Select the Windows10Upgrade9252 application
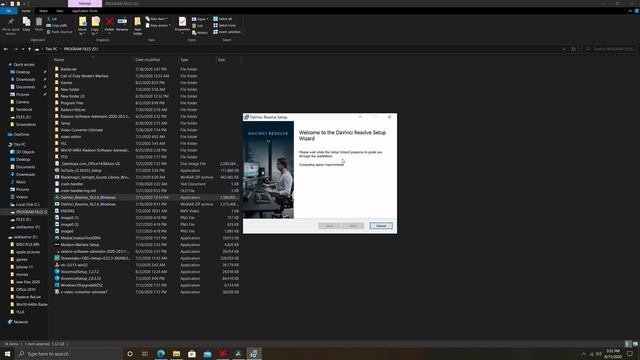 point(81,285)
